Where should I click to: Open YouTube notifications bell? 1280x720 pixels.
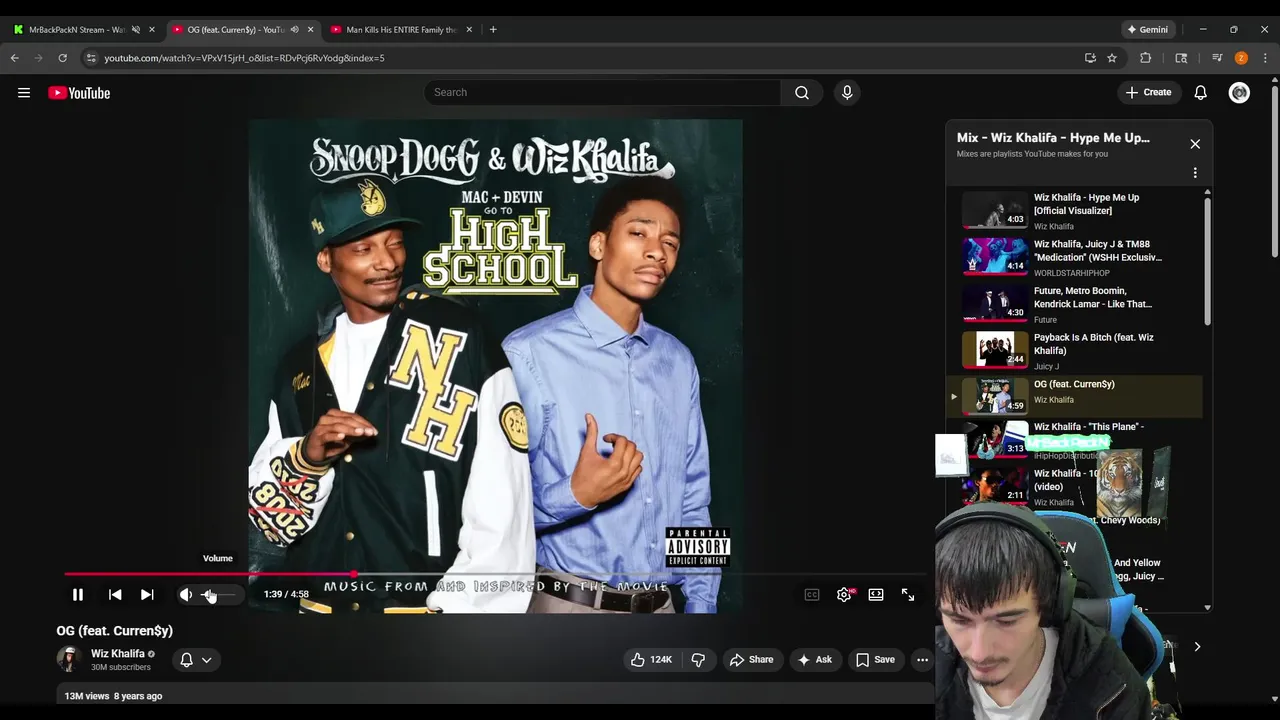pyautogui.click(x=1201, y=92)
